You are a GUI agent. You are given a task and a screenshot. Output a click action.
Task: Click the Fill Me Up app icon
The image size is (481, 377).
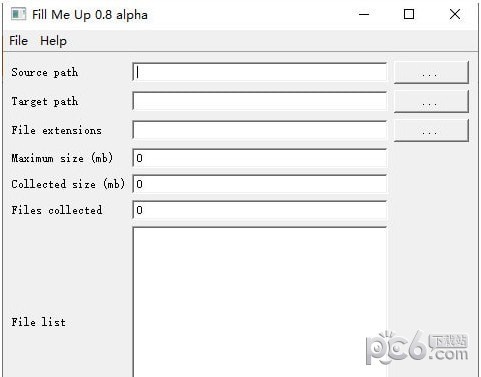pos(18,14)
